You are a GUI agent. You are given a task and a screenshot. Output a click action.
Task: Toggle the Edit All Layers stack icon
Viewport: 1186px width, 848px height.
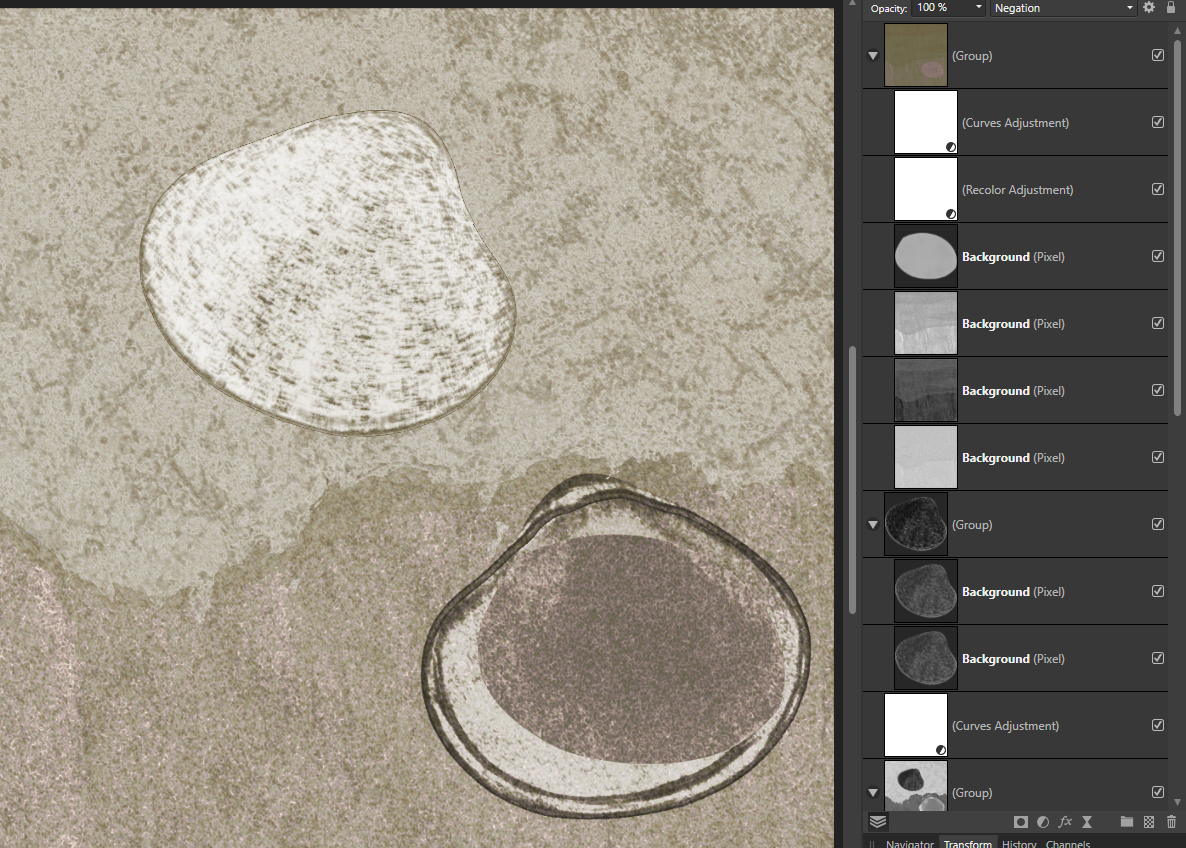[877, 822]
